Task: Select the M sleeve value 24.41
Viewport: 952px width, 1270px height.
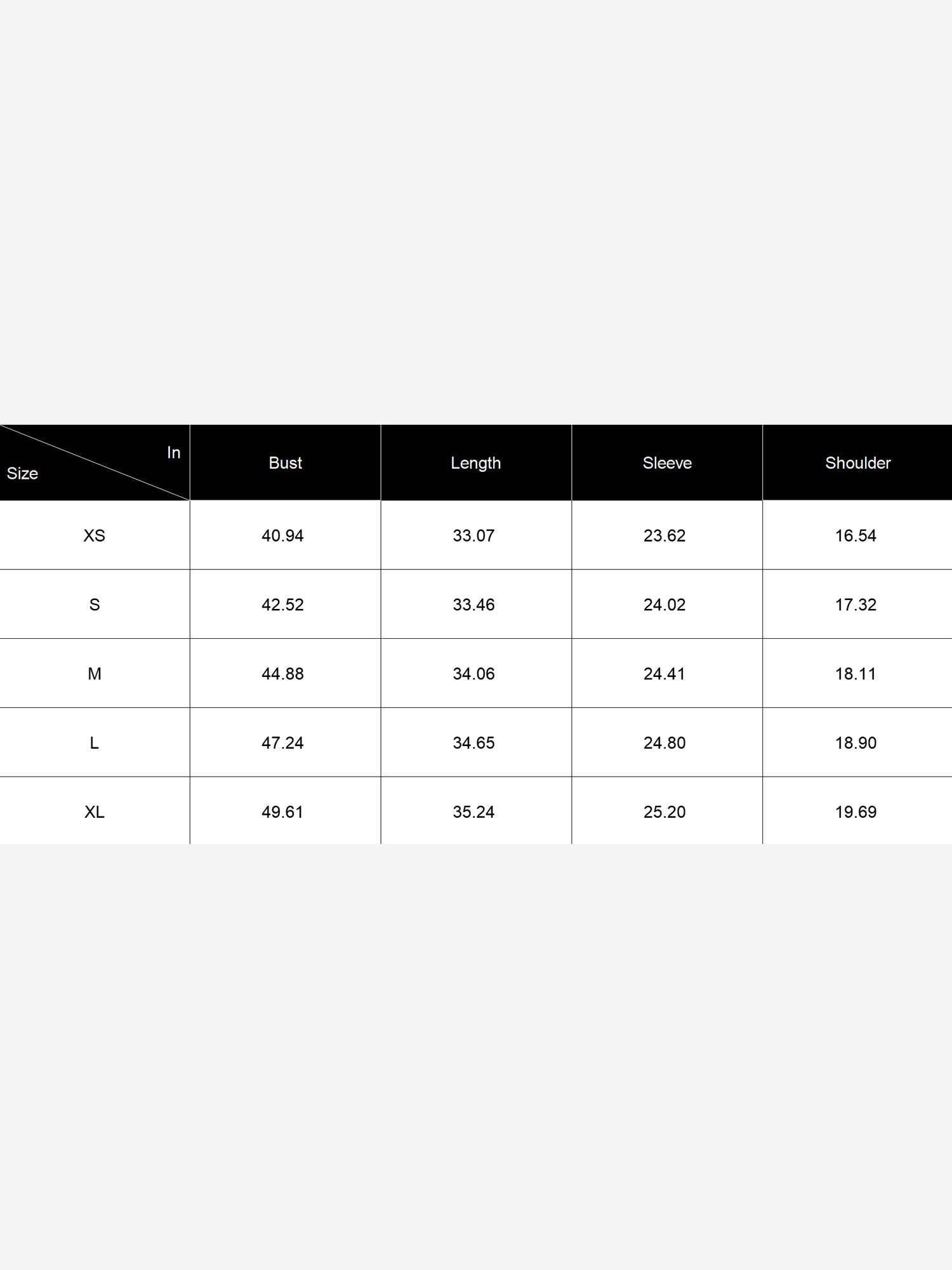Action: coord(664,674)
